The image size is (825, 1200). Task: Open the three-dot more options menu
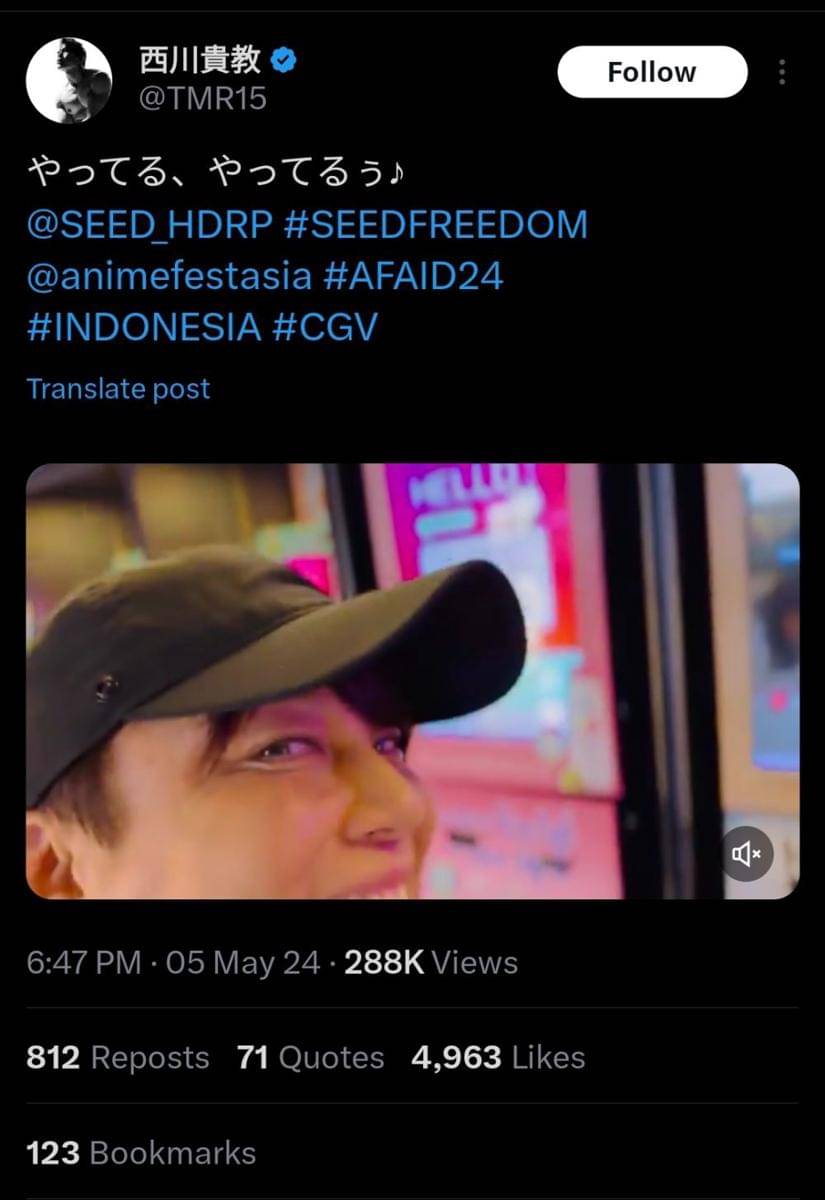click(x=782, y=72)
